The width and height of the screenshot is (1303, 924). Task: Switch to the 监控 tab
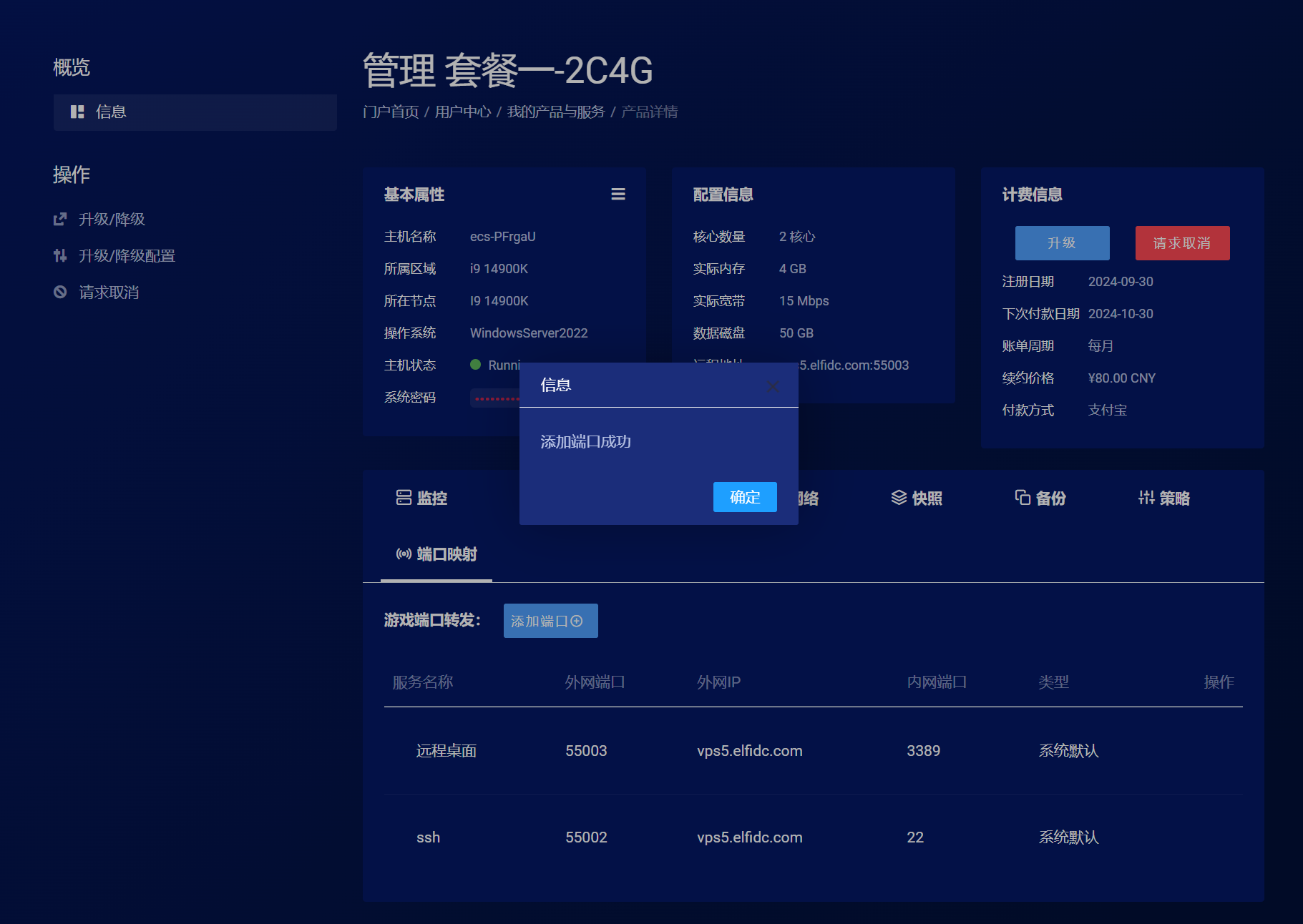pos(421,498)
